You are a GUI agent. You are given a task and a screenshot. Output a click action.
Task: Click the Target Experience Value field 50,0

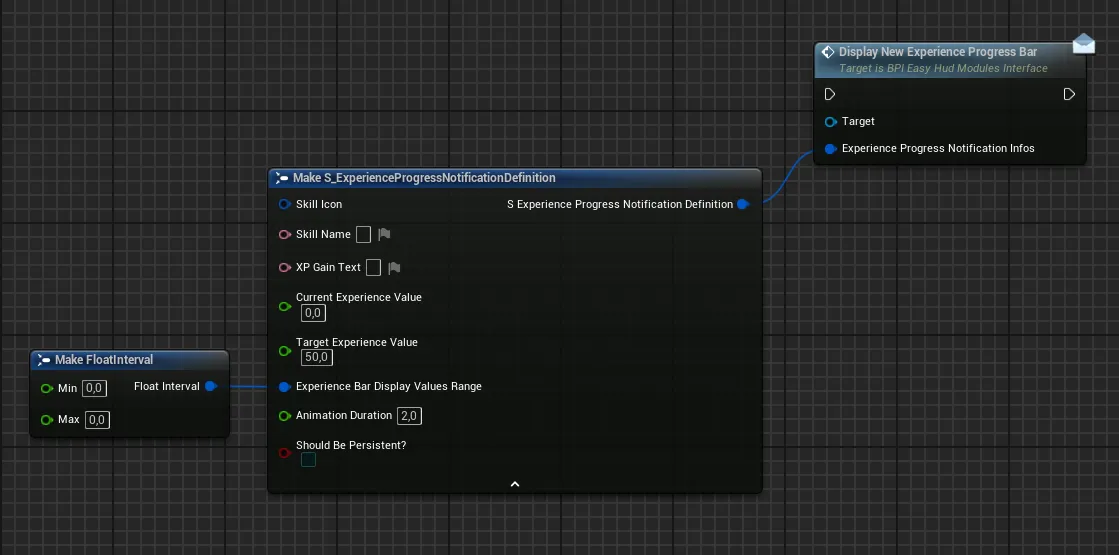point(318,357)
